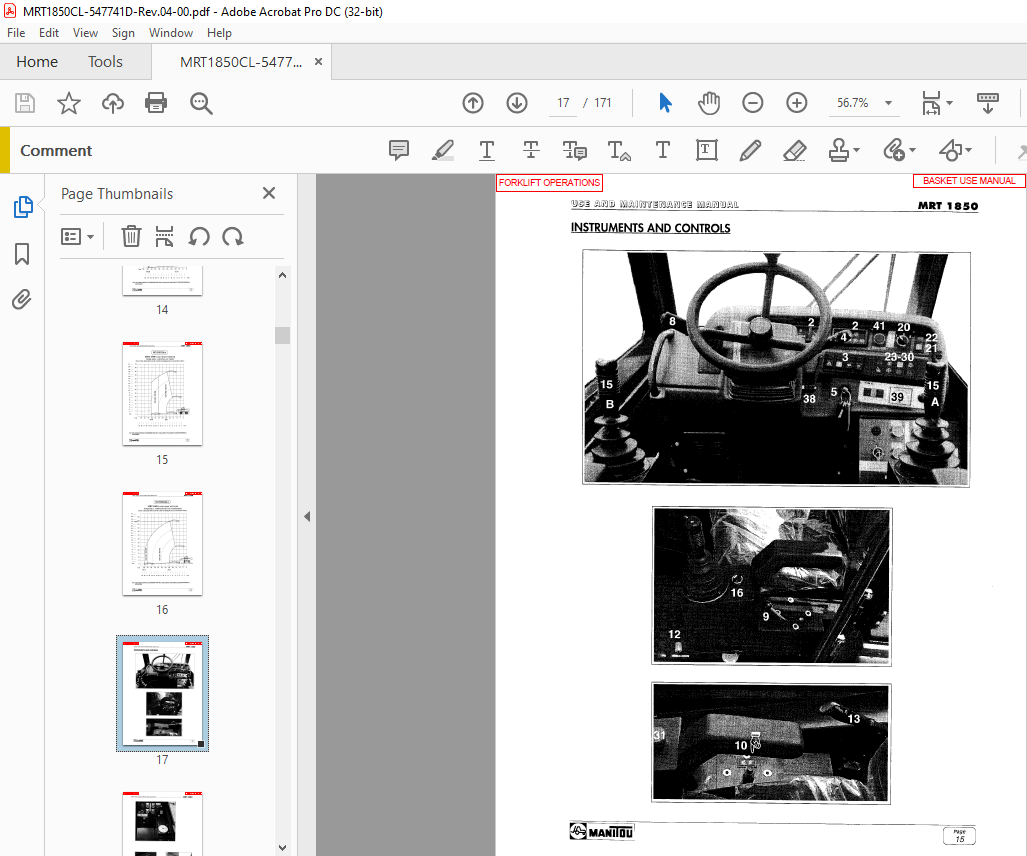Close the Page Thumbnails panel
The height and width of the screenshot is (856, 1027).
pos(269,193)
